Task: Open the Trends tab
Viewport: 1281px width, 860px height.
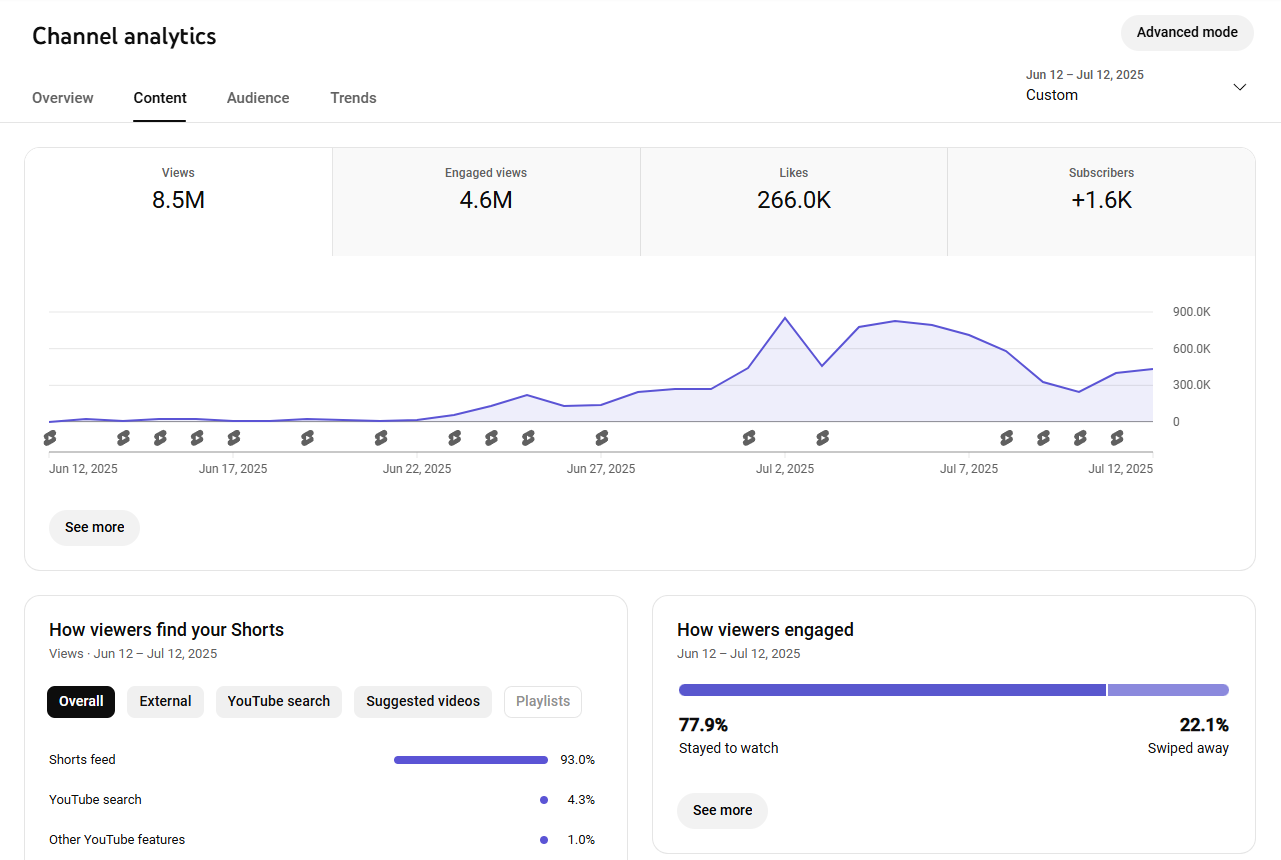Action: click(353, 98)
